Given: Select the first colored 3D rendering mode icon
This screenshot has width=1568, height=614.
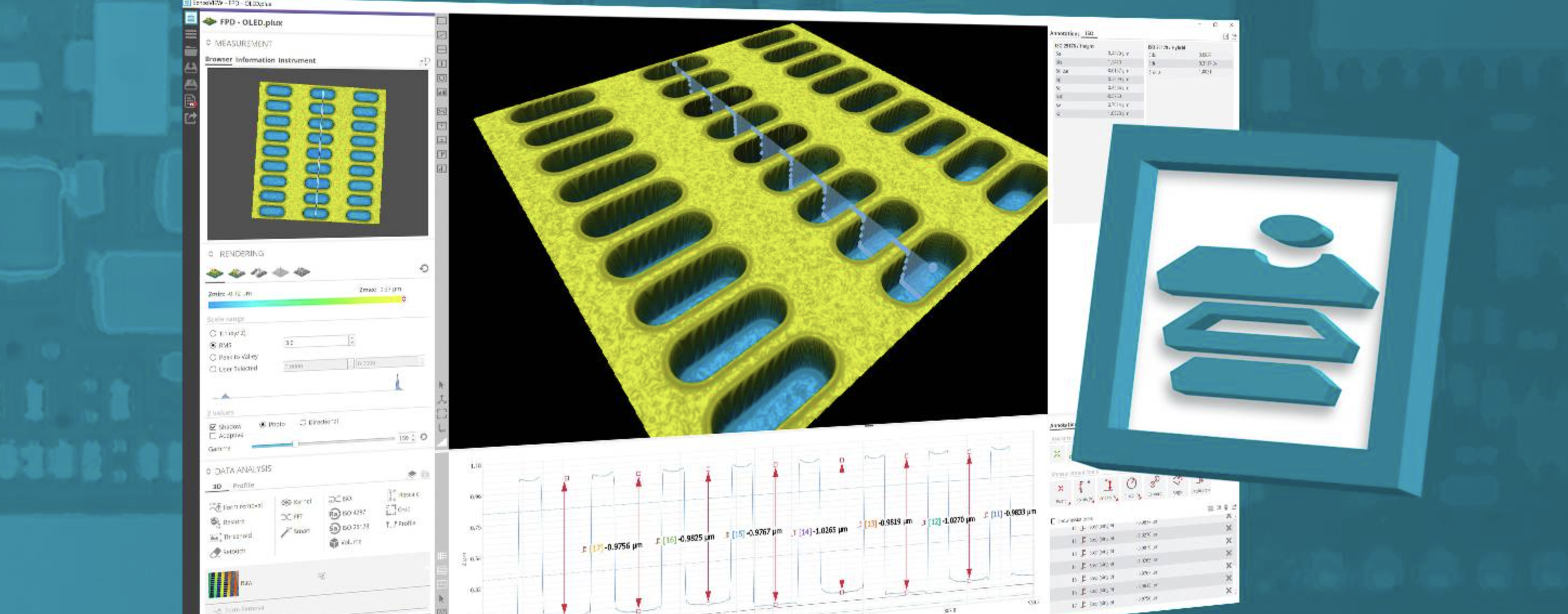Looking at the screenshot, I should point(214,273).
